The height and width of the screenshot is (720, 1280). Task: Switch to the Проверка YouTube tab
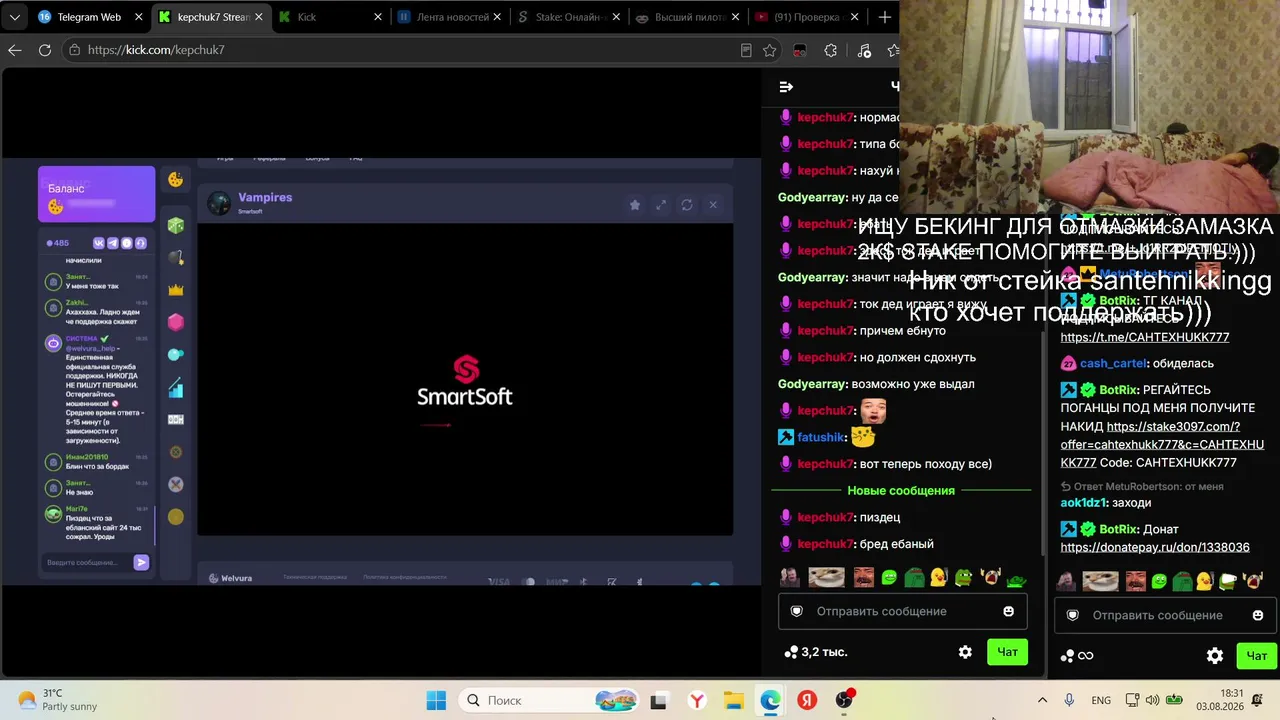point(808,17)
